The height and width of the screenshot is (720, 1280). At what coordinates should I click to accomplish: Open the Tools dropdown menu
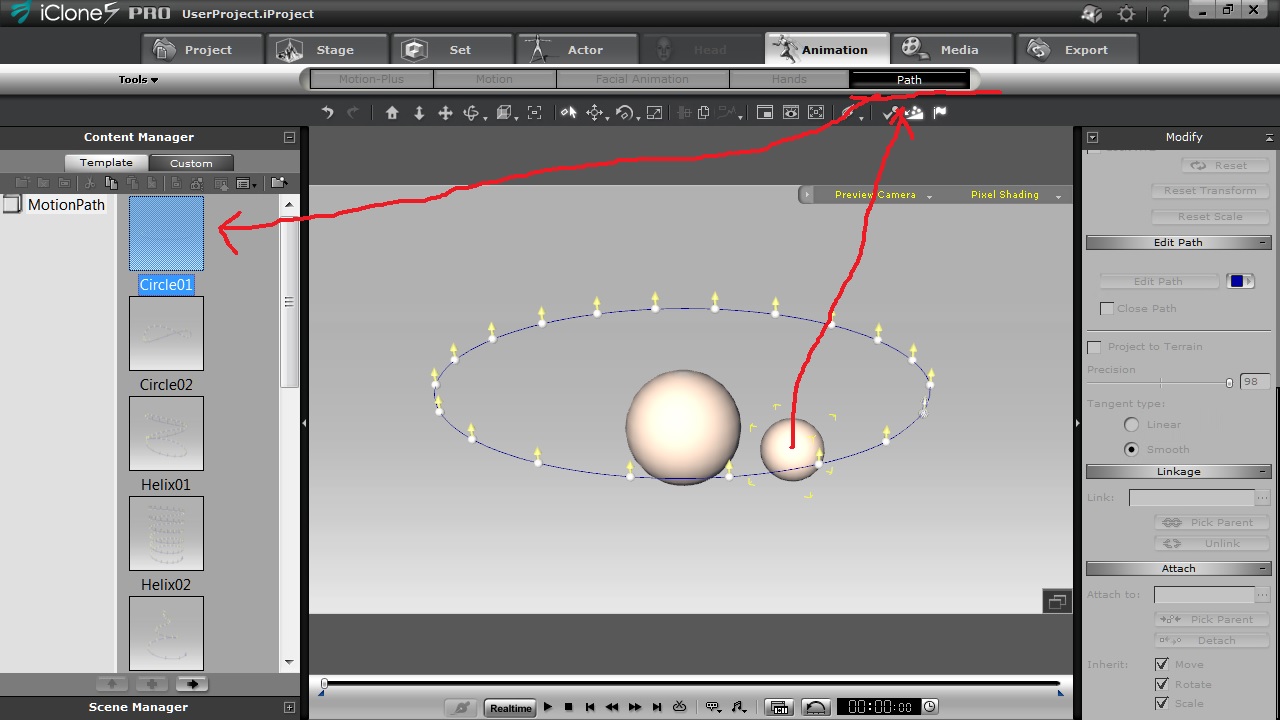(x=138, y=79)
